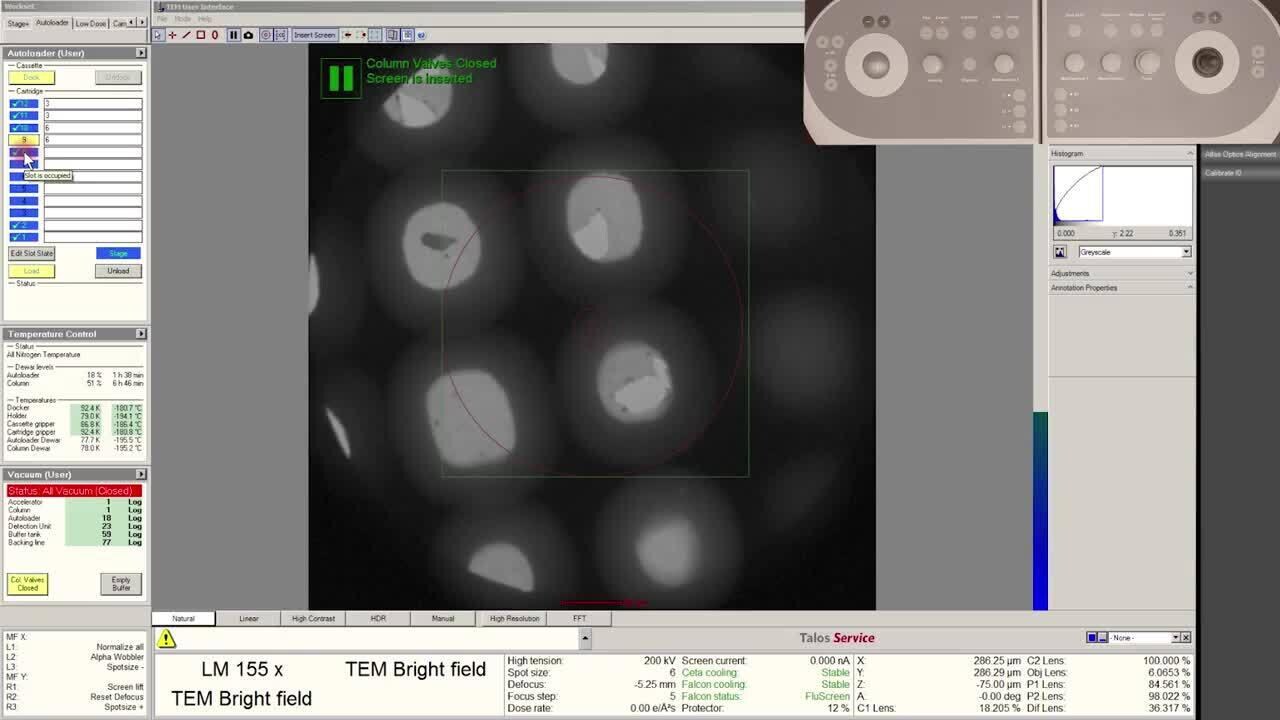Viewport: 1280px width, 720px height.
Task: Open the Autoloader panel flyout arrow
Action: [x=140, y=53]
